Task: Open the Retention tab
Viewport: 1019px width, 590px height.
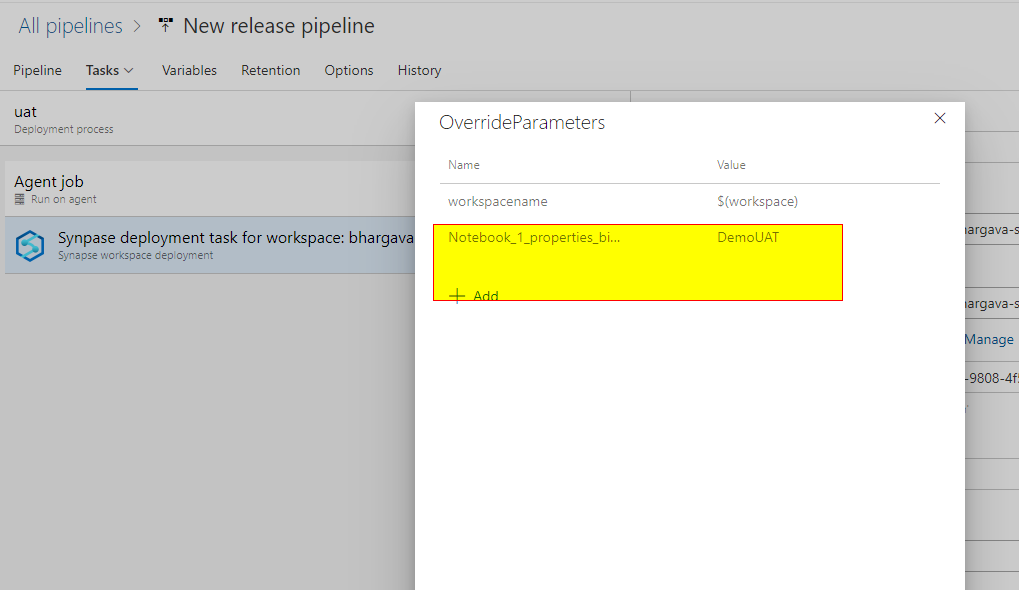Action: 270,70
